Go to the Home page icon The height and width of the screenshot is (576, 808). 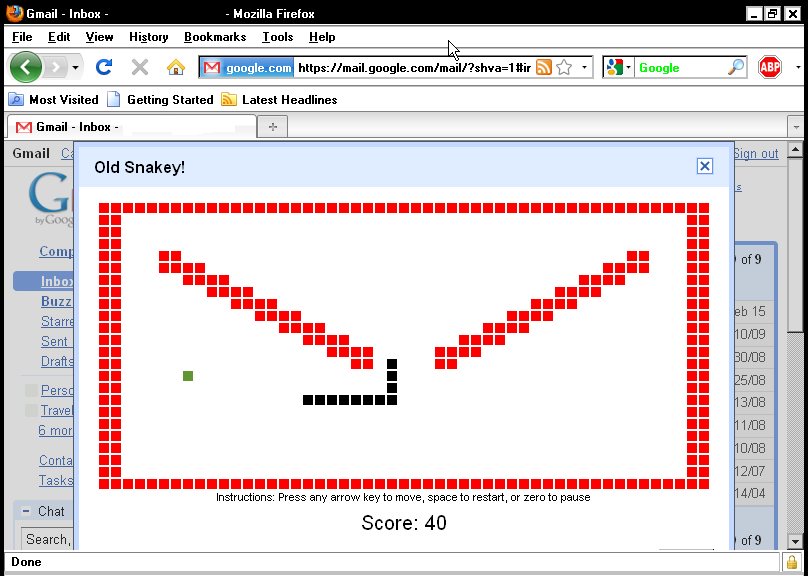pyautogui.click(x=176, y=67)
